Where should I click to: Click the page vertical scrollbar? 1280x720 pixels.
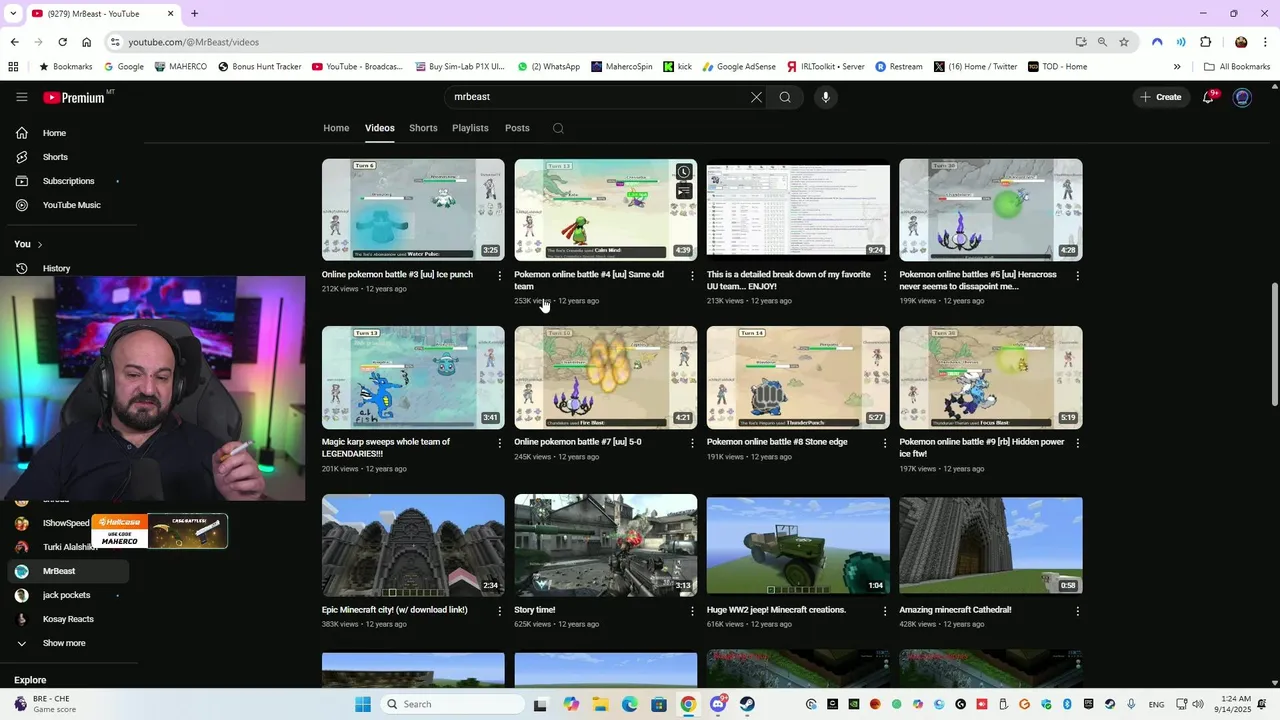(1274, 344)
